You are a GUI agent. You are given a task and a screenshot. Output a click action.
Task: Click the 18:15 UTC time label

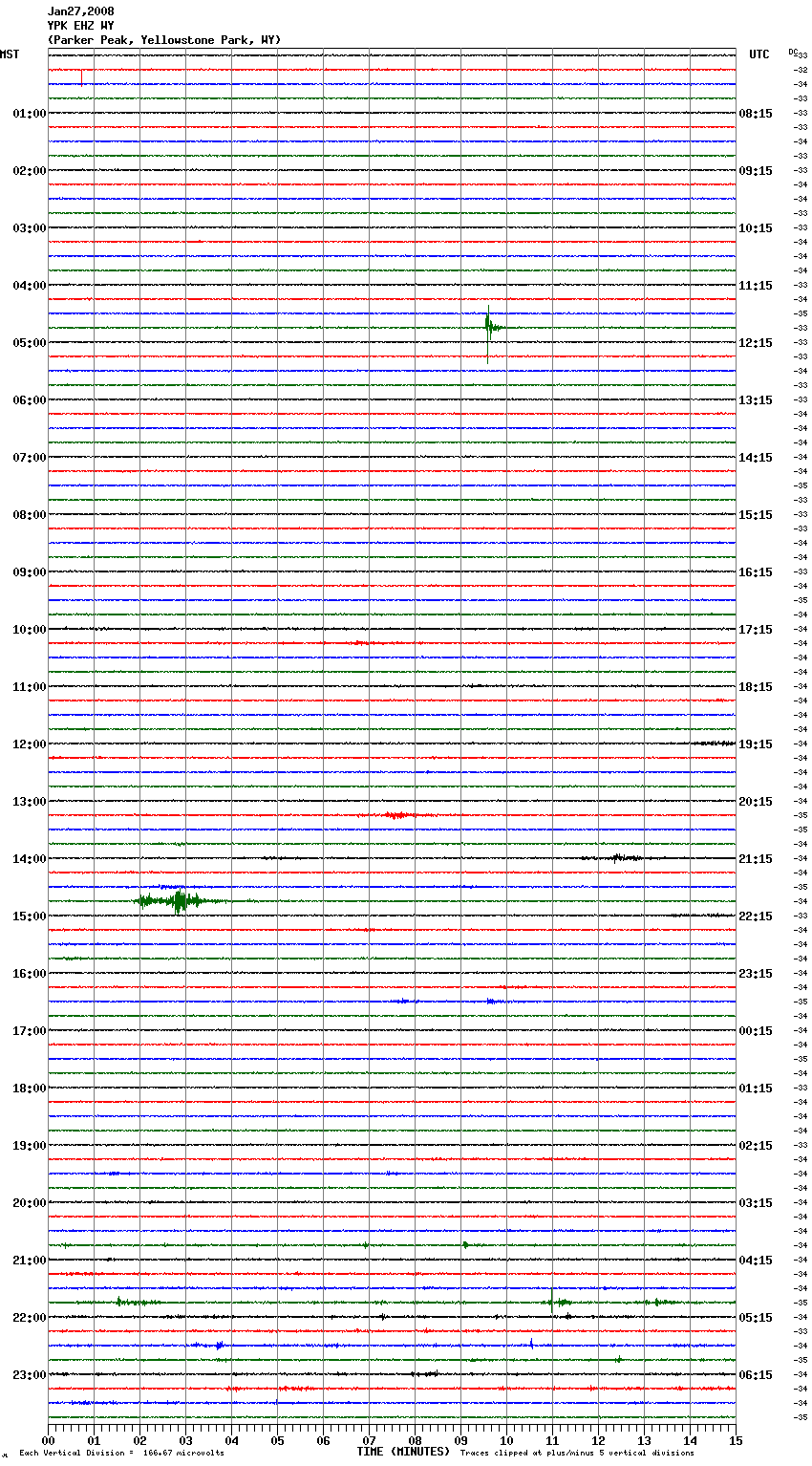click(756, 687)
